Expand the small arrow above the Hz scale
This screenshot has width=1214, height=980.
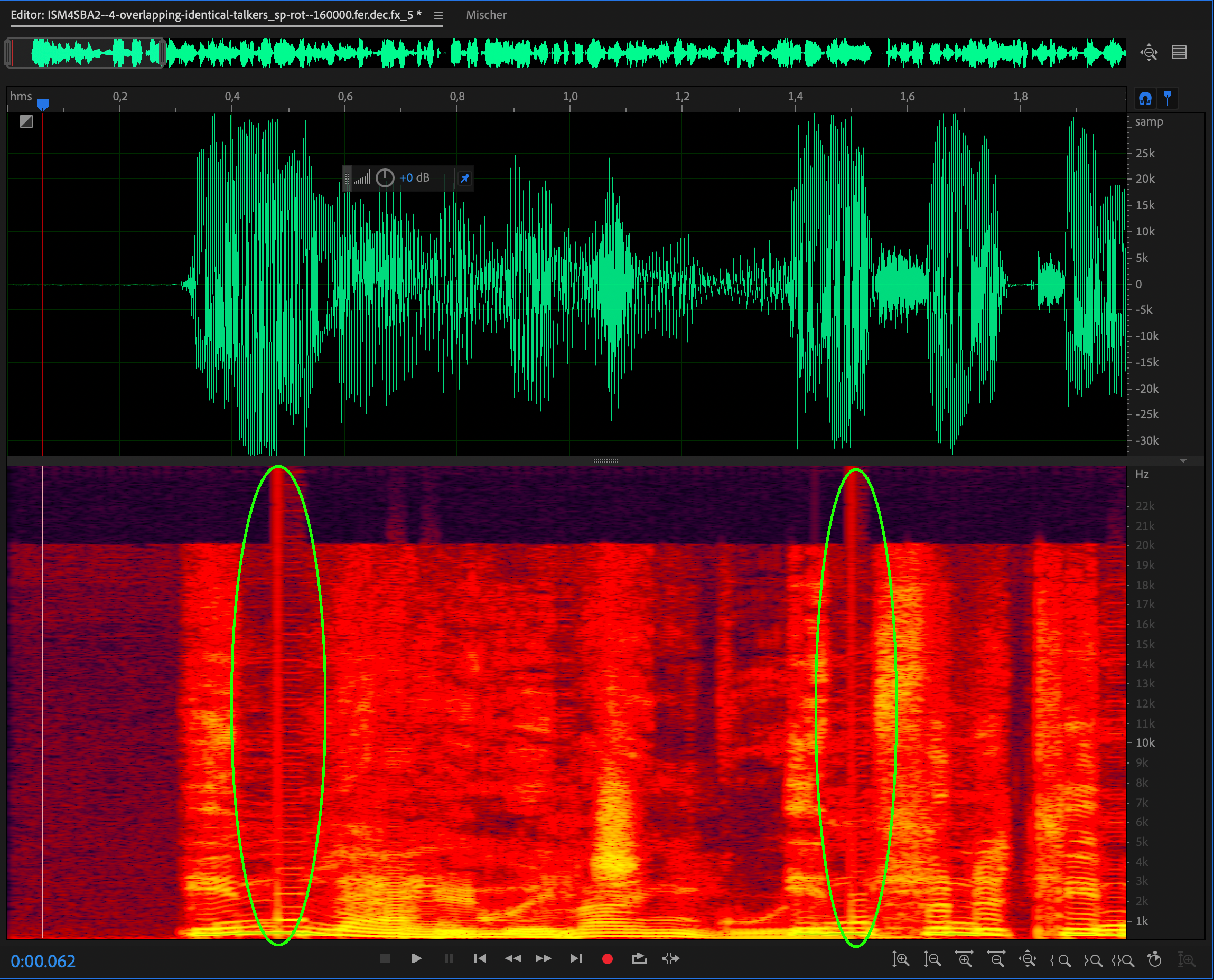pos(1183,461)
